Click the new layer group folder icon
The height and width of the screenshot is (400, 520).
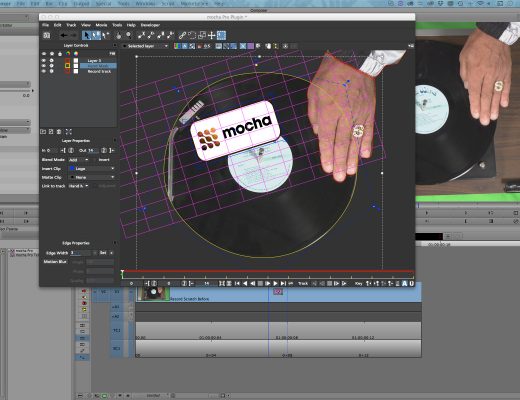click(x=43, y=132)
